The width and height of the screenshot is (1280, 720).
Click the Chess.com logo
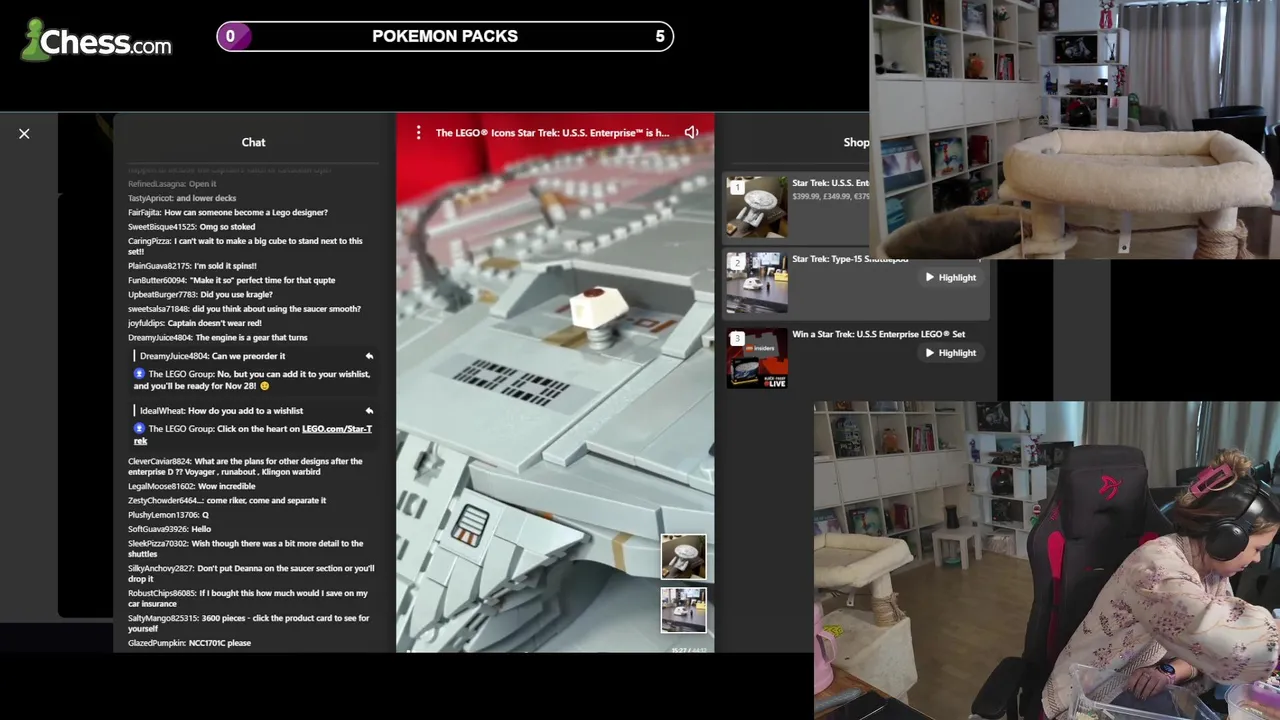(97, 40)
